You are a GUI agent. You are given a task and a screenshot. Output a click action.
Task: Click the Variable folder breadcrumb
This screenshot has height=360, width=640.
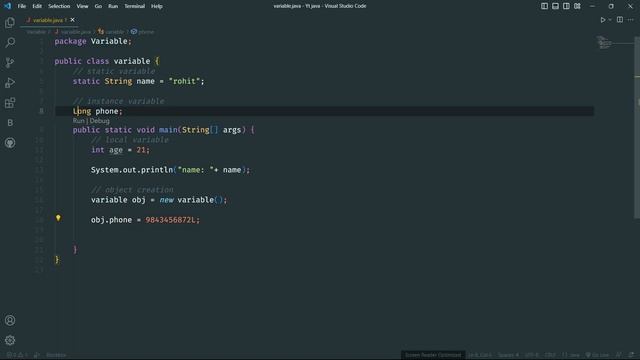point(36,32)
